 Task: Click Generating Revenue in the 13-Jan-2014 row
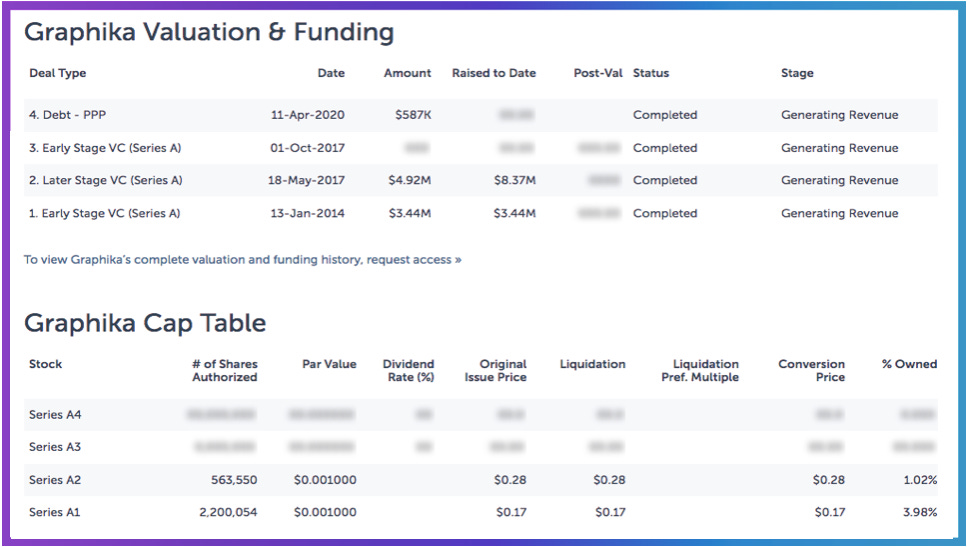[x=839, y=213]
